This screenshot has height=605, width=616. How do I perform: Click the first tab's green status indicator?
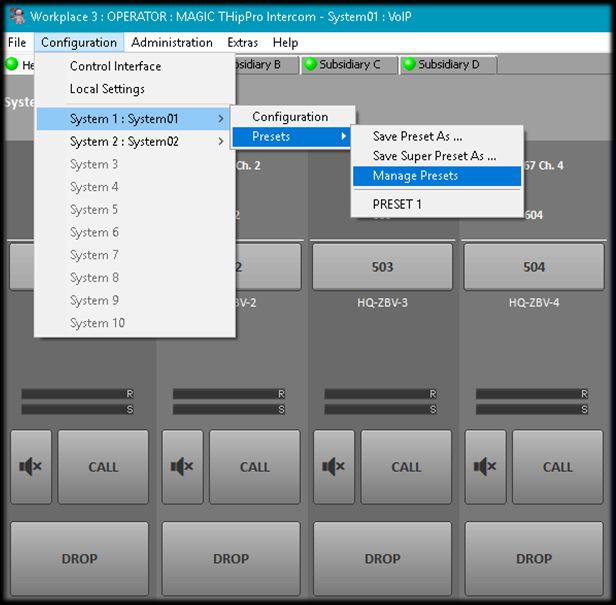point(11,64)
